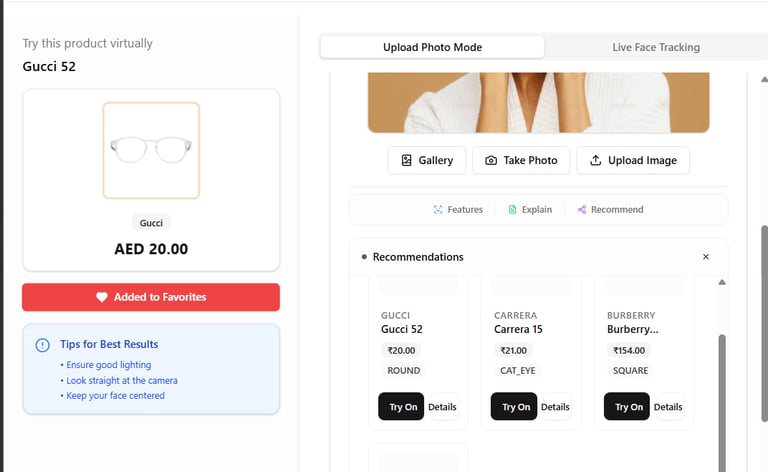Click the upload arrow icon

pyautogui.click(x=596, y=160)
